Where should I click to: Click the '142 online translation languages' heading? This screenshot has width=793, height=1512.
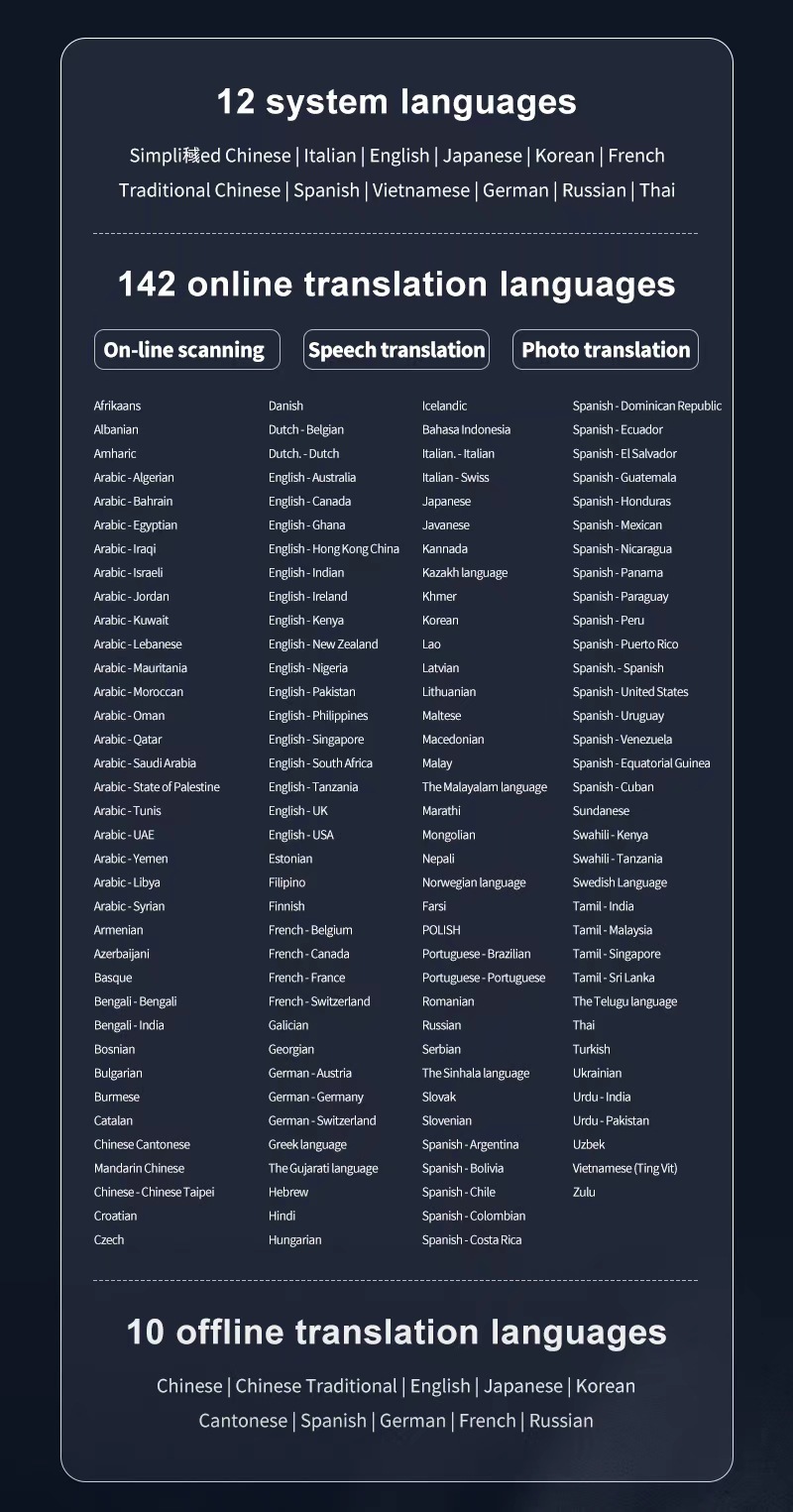[x=396, y=285]
